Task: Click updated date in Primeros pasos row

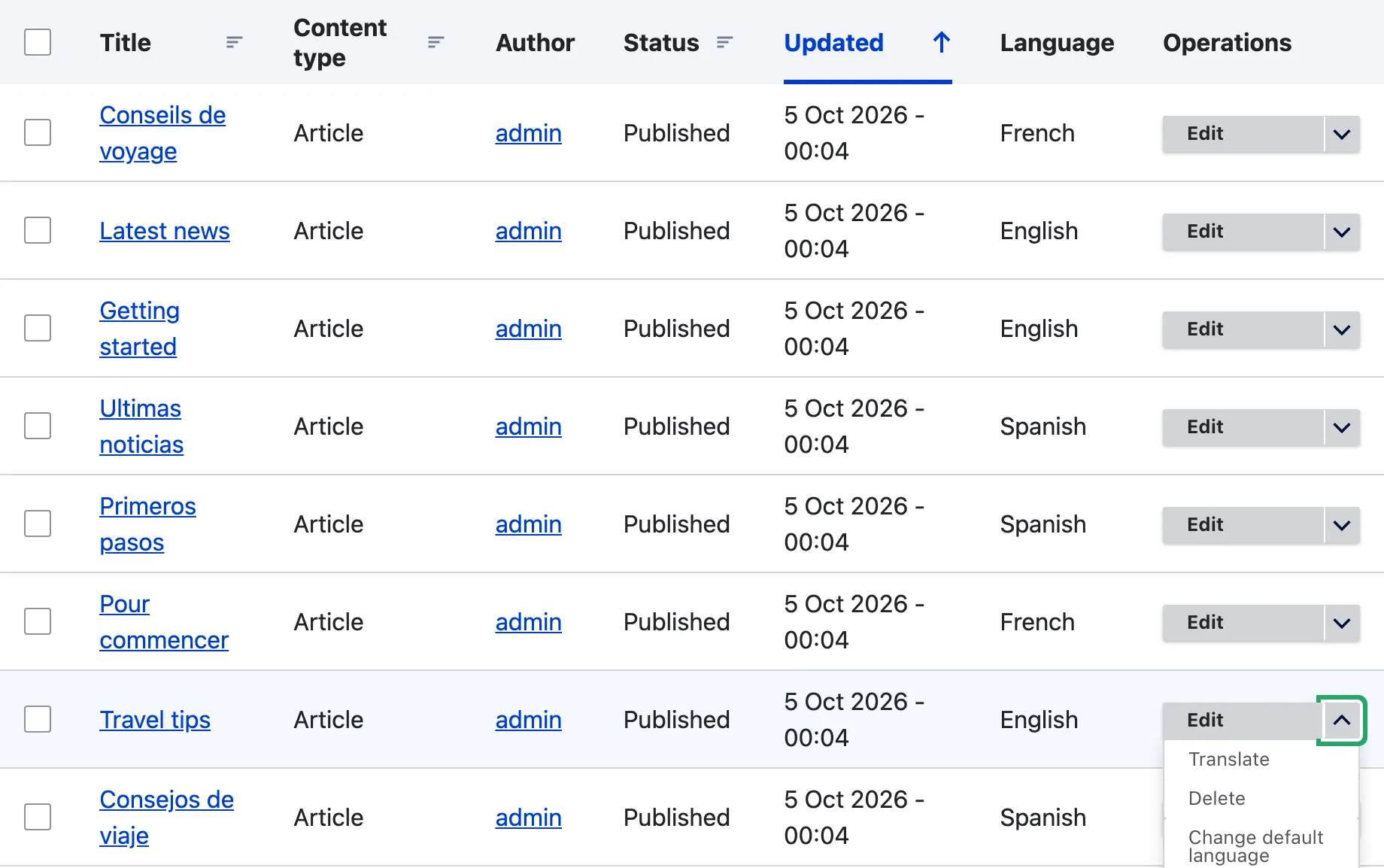Action: (x=854, y=524)
